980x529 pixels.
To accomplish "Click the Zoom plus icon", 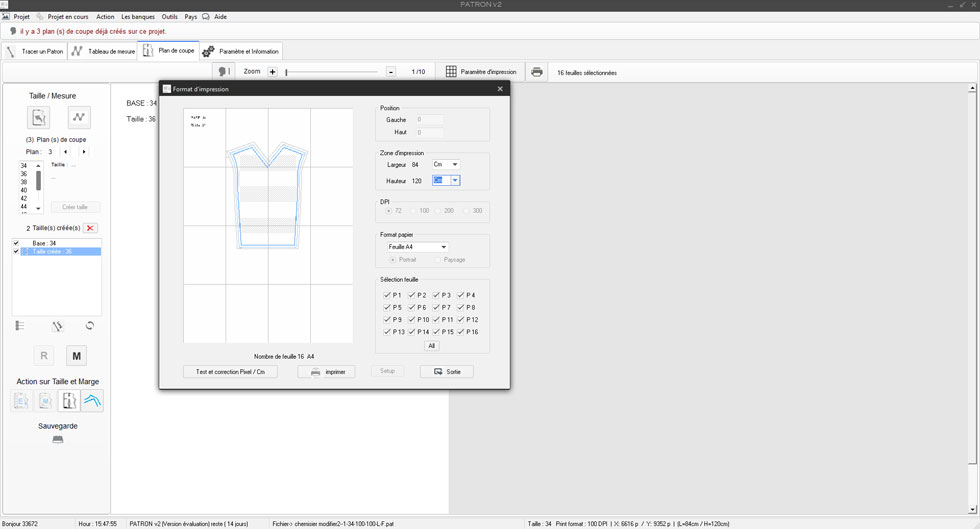I will tap(272, 72).
